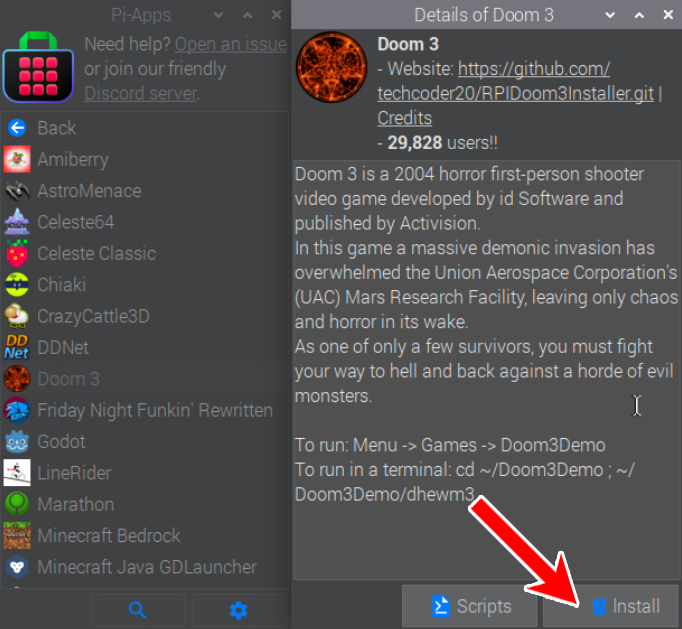682x629 pixels.
Task: Choose Friday Night Funkin' Rewritten entry
Action: coord(155,410)
